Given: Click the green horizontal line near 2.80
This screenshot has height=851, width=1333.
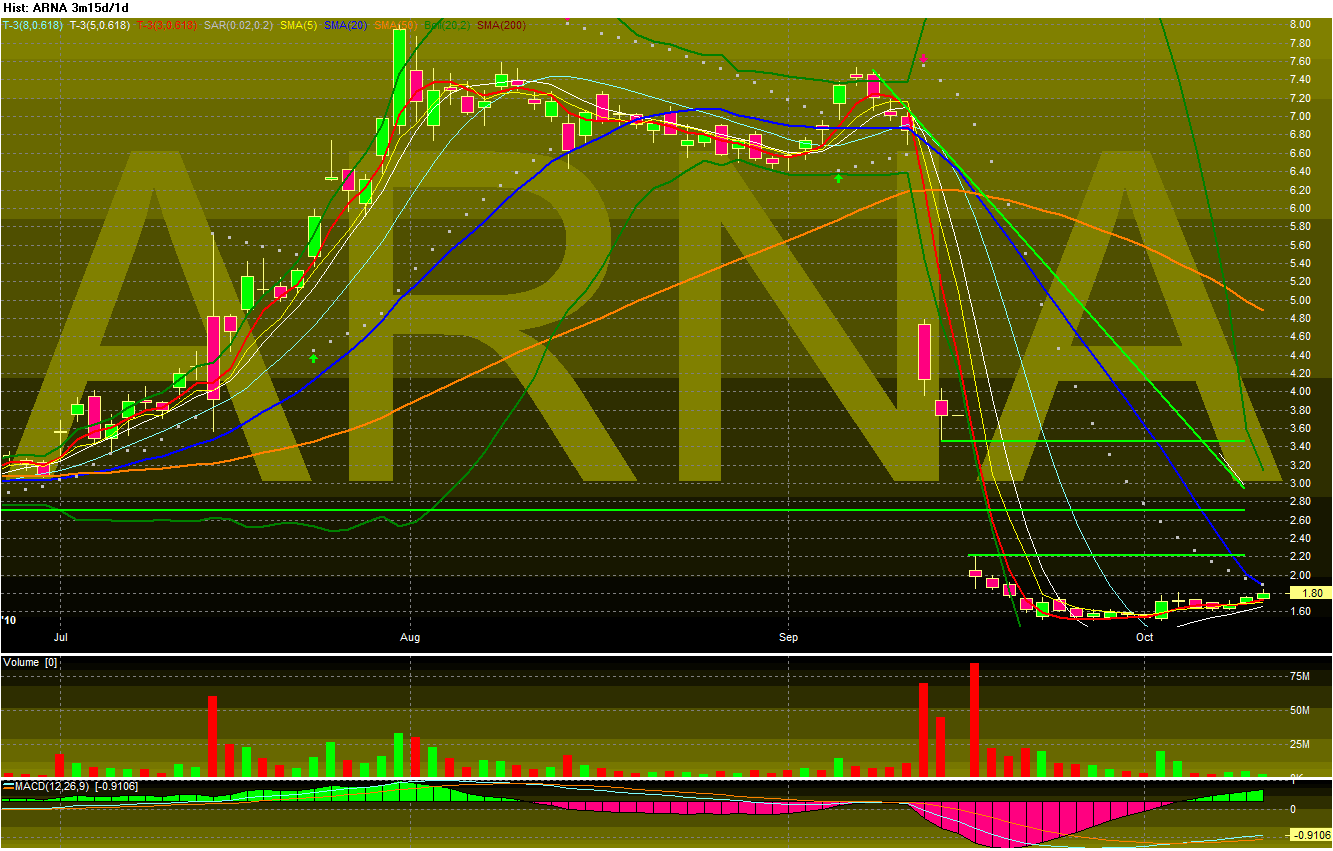Looking at the screenshot, I should [x=600, y=509].
